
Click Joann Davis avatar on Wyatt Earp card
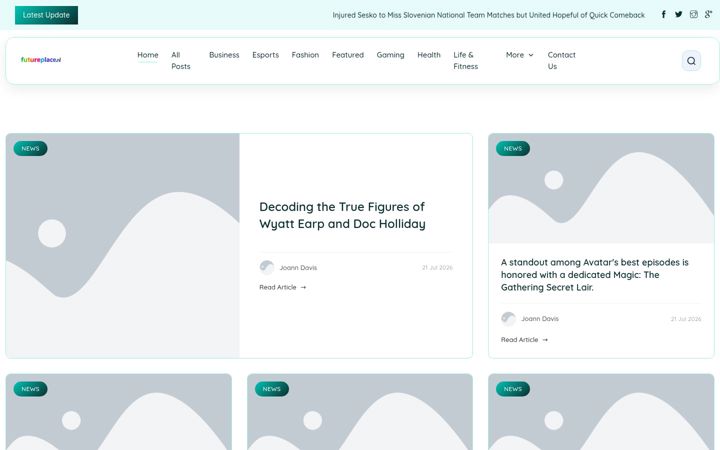(x=267, y=267)
